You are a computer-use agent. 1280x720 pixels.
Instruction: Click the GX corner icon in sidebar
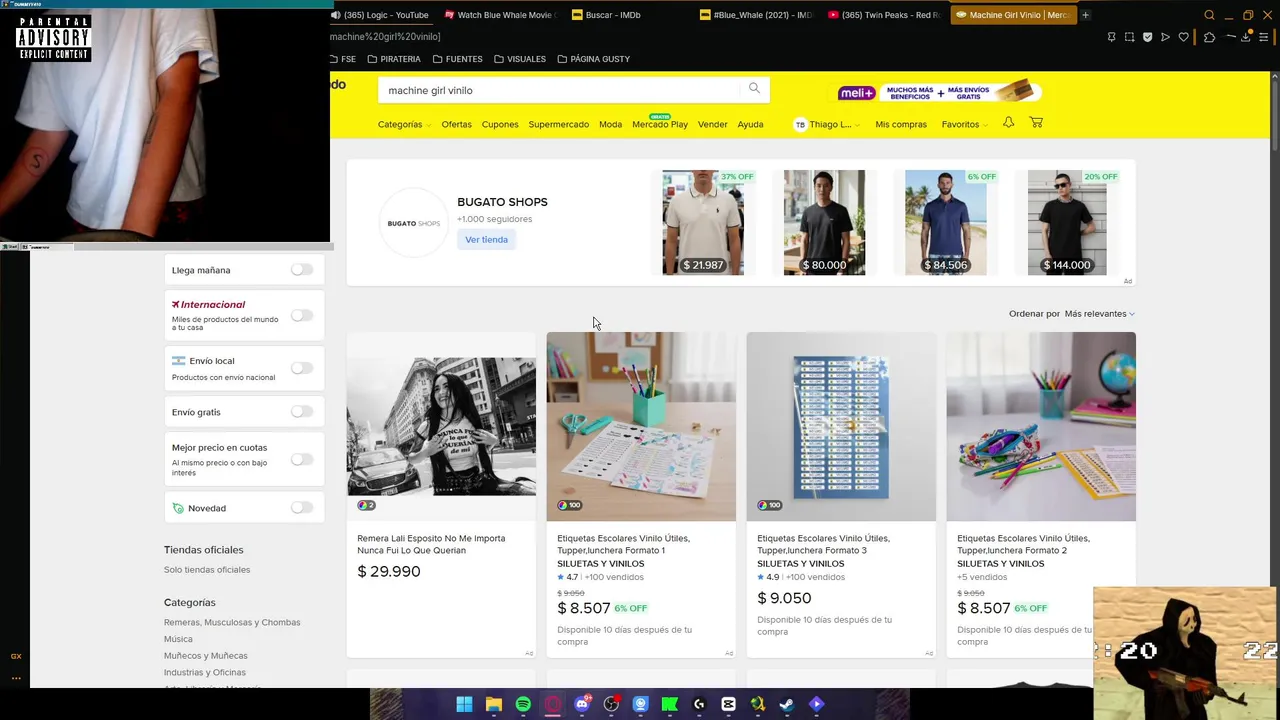pos(16,656)
